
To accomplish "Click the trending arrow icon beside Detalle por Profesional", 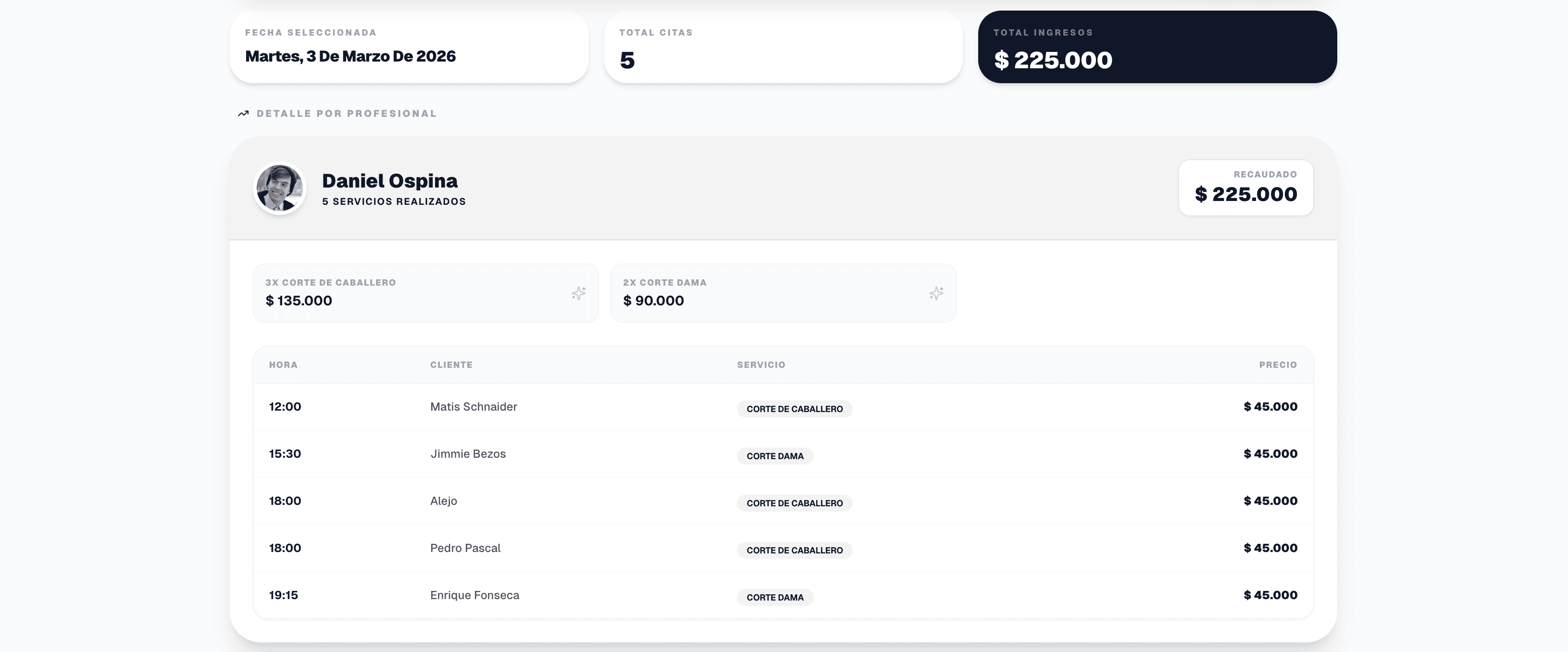I will tap(244, 114).
